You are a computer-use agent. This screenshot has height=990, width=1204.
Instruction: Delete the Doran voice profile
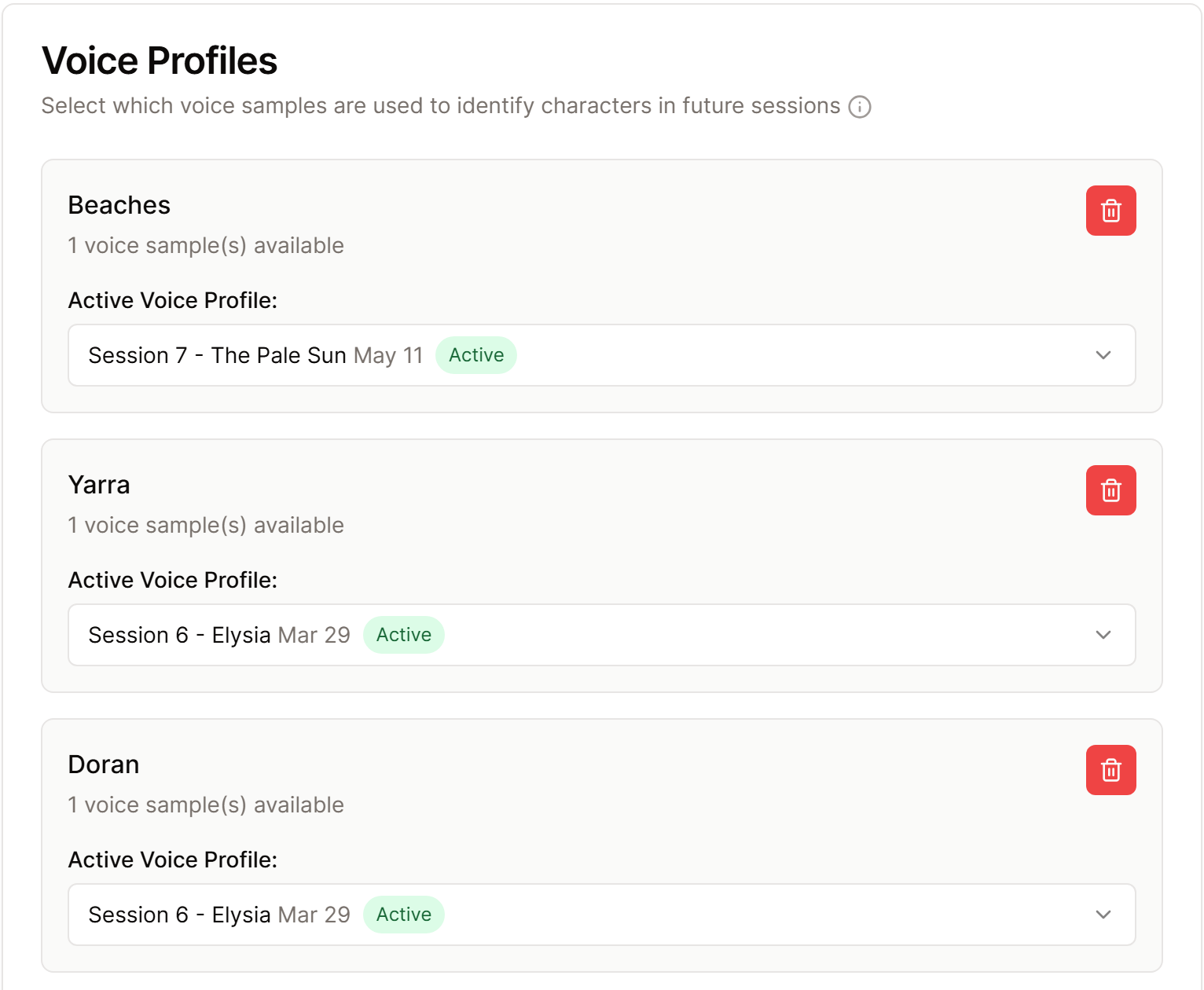[x=1110, y=770]
